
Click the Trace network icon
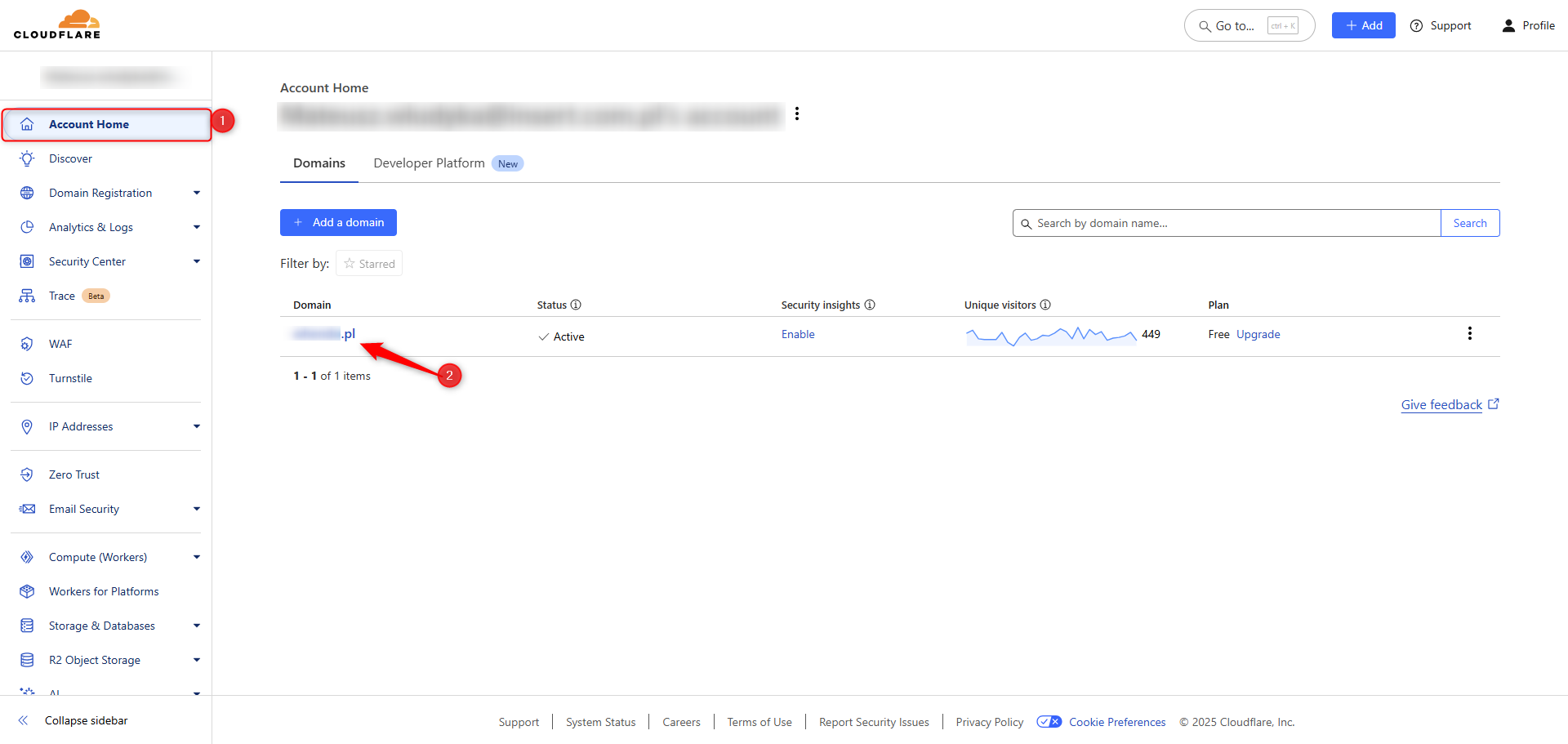click(27, 296)
